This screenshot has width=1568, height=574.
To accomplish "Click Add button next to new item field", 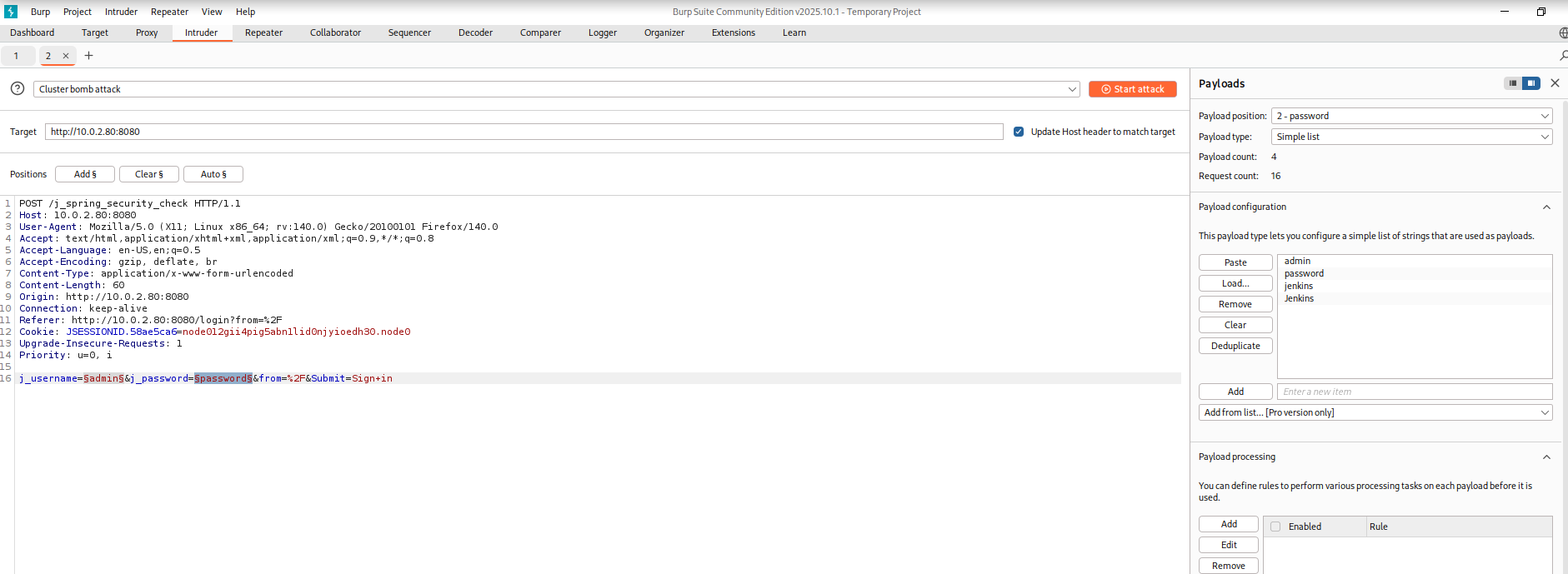I will click(1235, 392).
